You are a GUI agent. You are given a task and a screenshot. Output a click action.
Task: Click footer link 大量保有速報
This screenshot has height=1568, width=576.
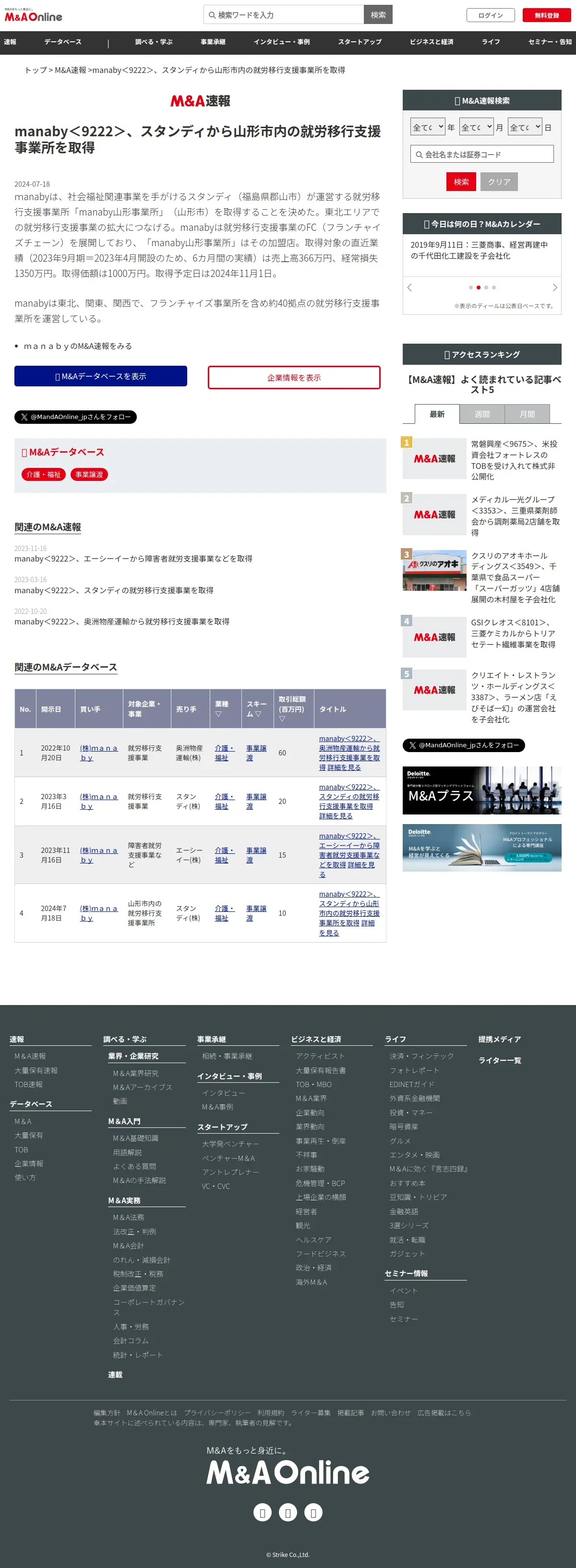click(36, 1070)
